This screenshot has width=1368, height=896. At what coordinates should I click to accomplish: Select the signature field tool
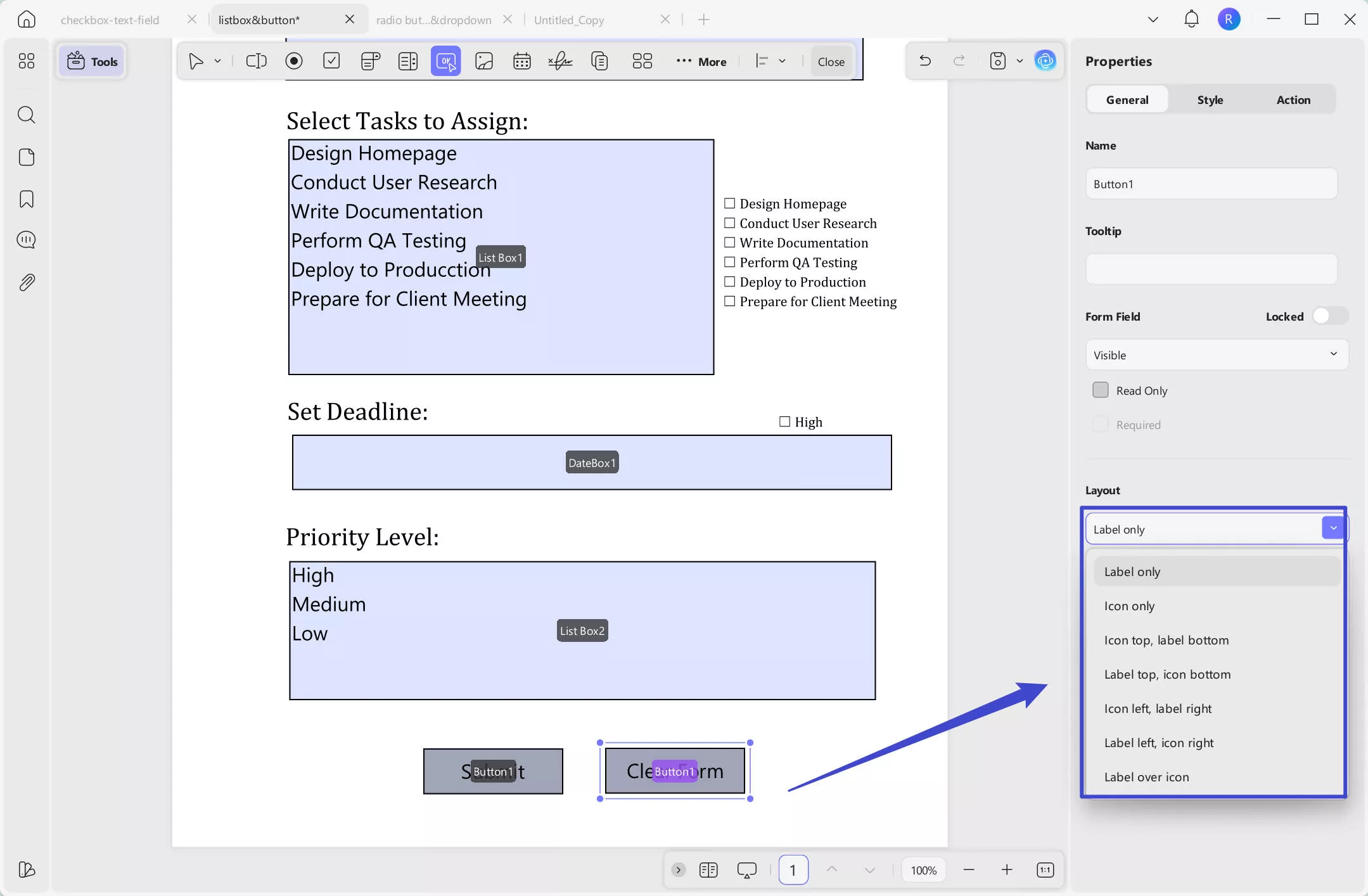coord(560,61)
